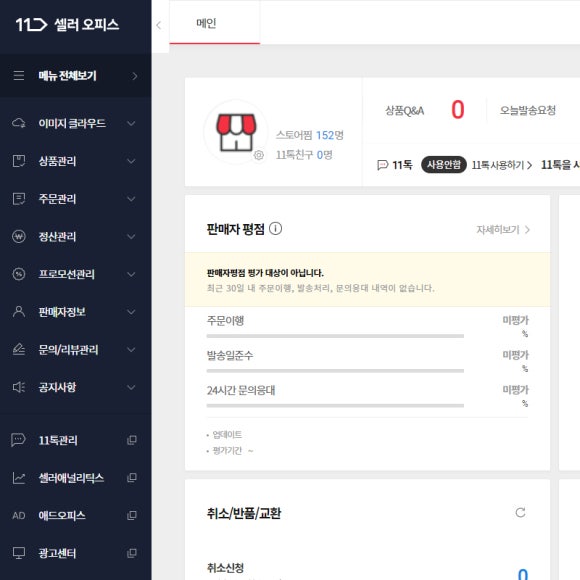Expand the 문의/리뷰관리 menu chevron

(131, 350)
